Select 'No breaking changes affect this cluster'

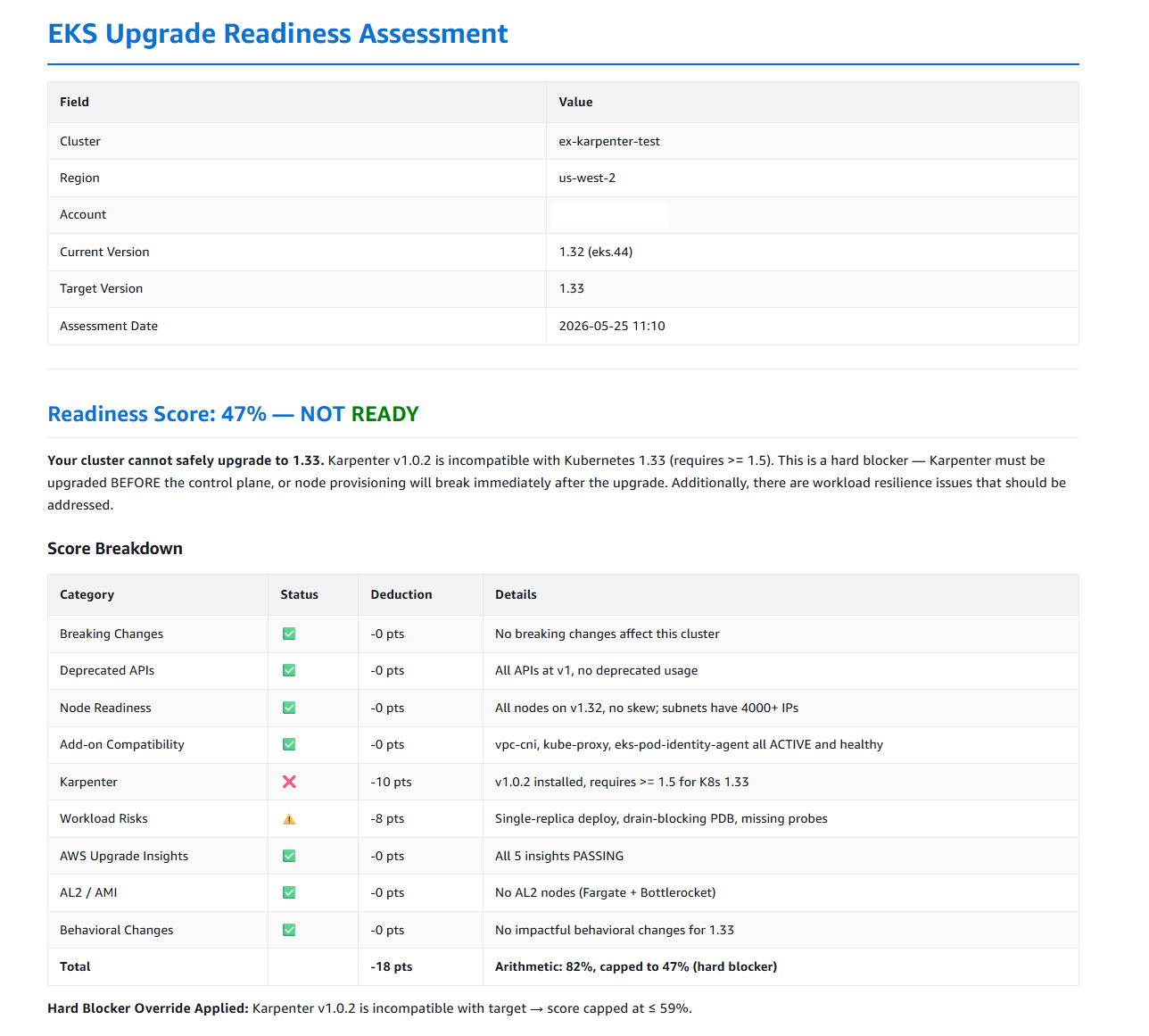(x=607, y=634)
